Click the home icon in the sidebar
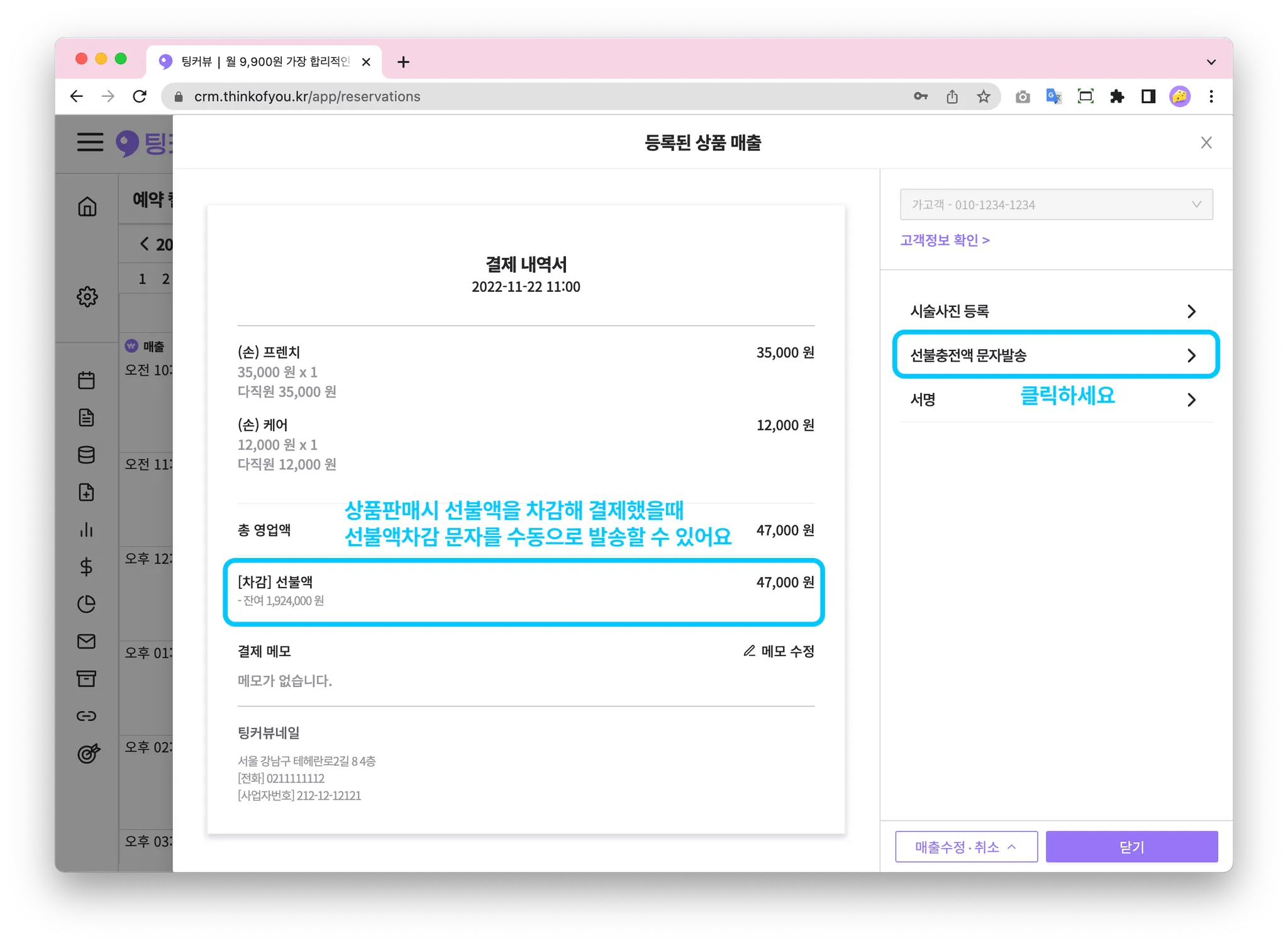 (x=87, y=206)
